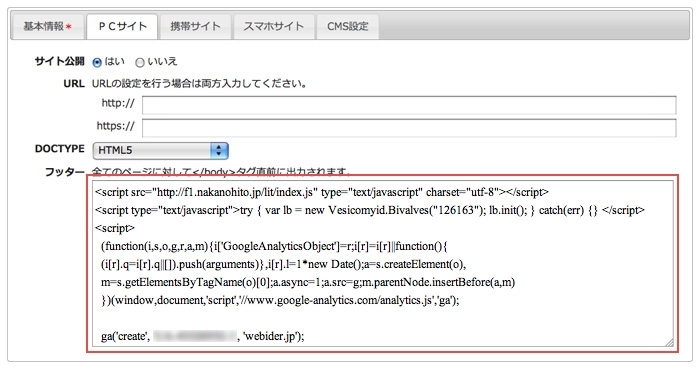Viewport: 700px width, 369px height.
Task: Click the nakanohito.jp script src line
Action: 321,192
